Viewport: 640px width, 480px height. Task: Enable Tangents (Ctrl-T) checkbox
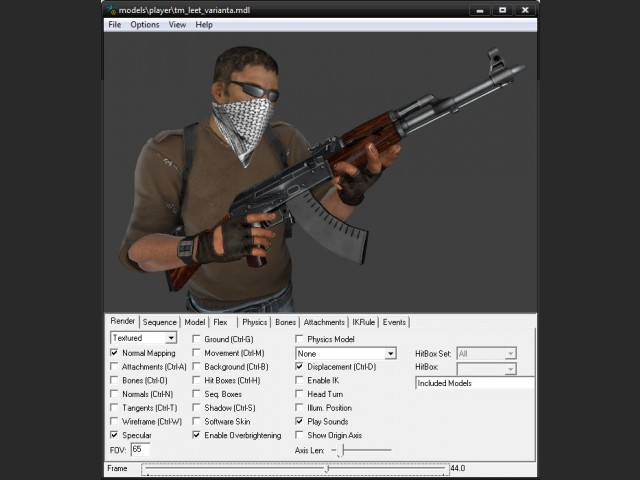click(114, 408)
